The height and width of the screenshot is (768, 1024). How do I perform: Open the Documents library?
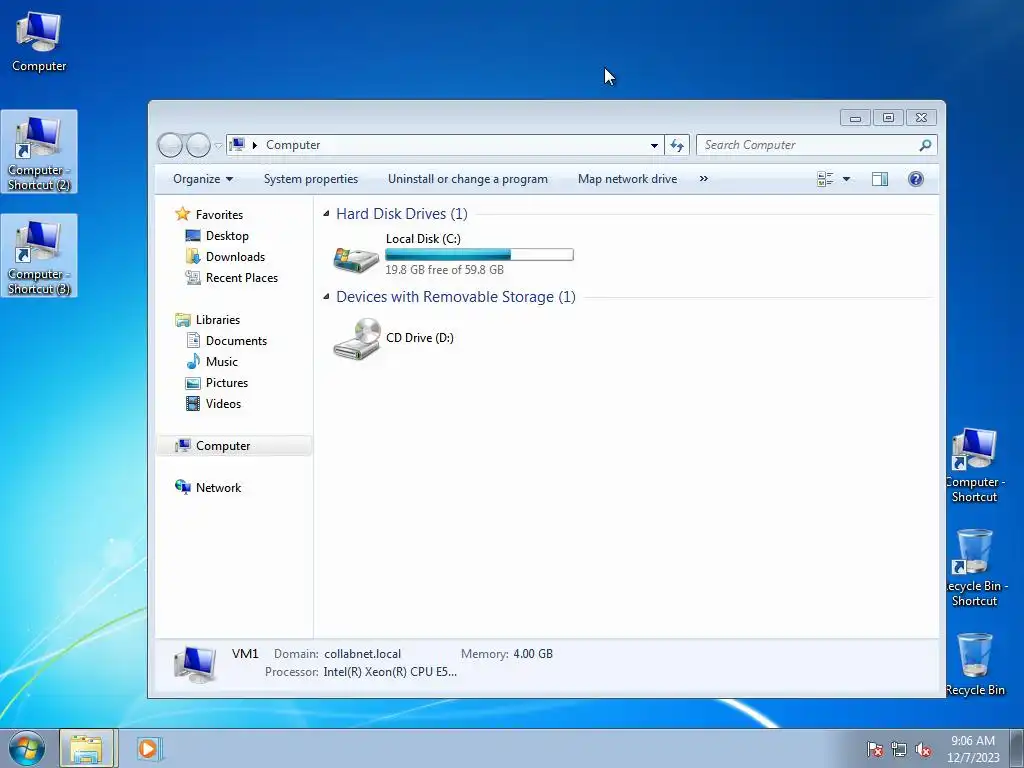[x=236, y=341]
